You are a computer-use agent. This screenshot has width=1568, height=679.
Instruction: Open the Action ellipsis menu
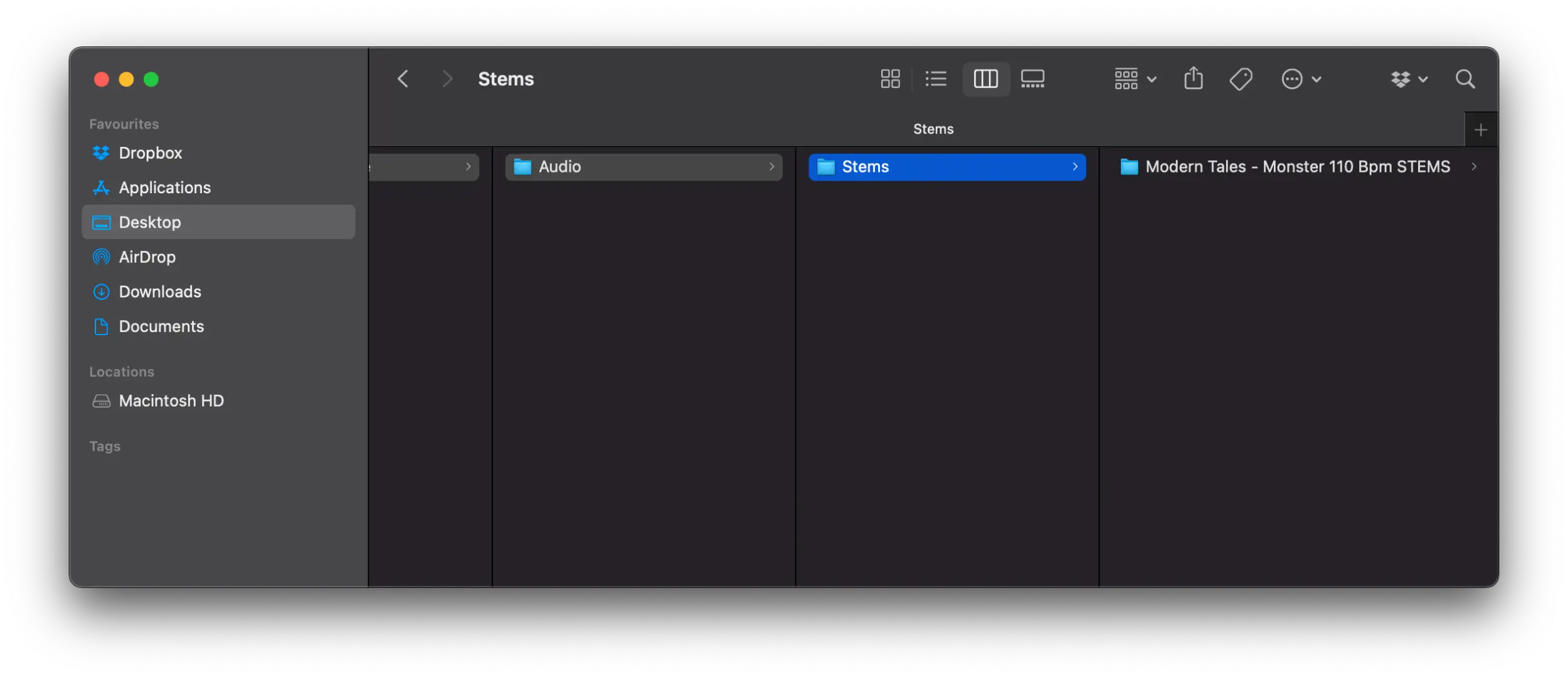pos(1301,79)
